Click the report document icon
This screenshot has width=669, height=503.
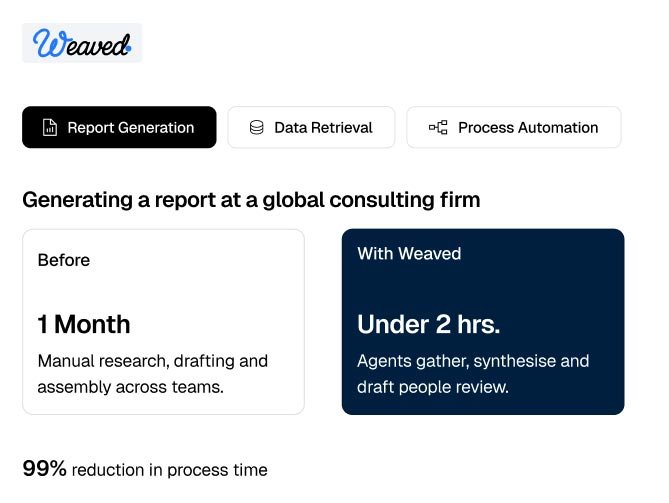tap(50, 128)
